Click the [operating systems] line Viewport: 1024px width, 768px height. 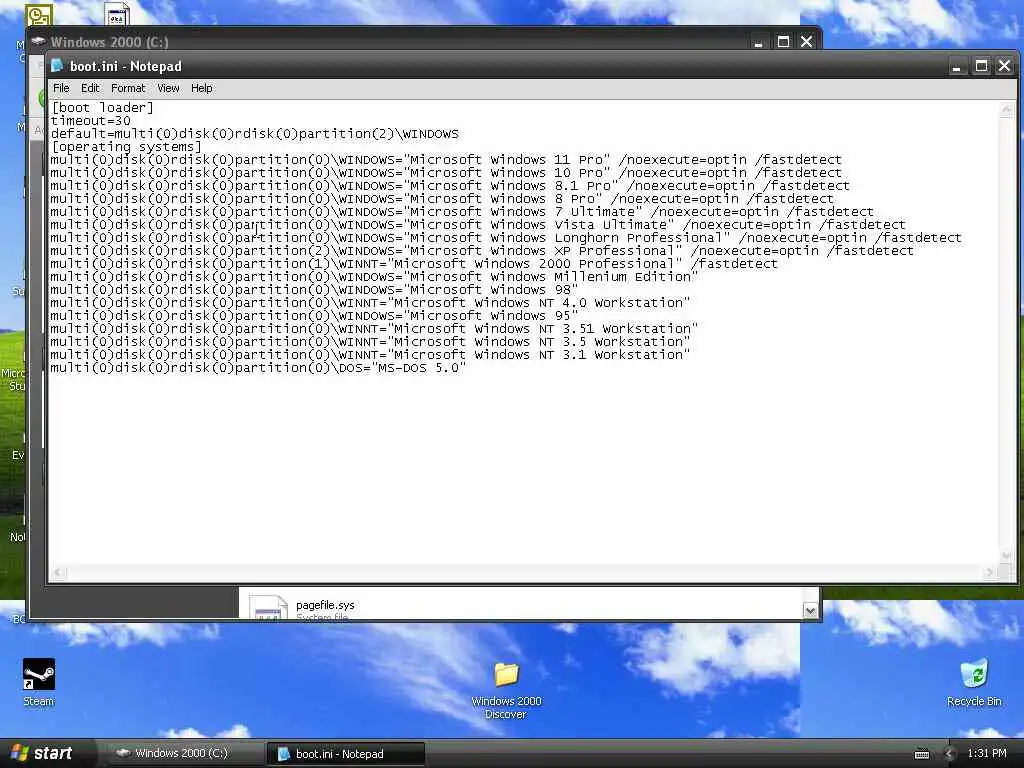click(x=126, y=147)
